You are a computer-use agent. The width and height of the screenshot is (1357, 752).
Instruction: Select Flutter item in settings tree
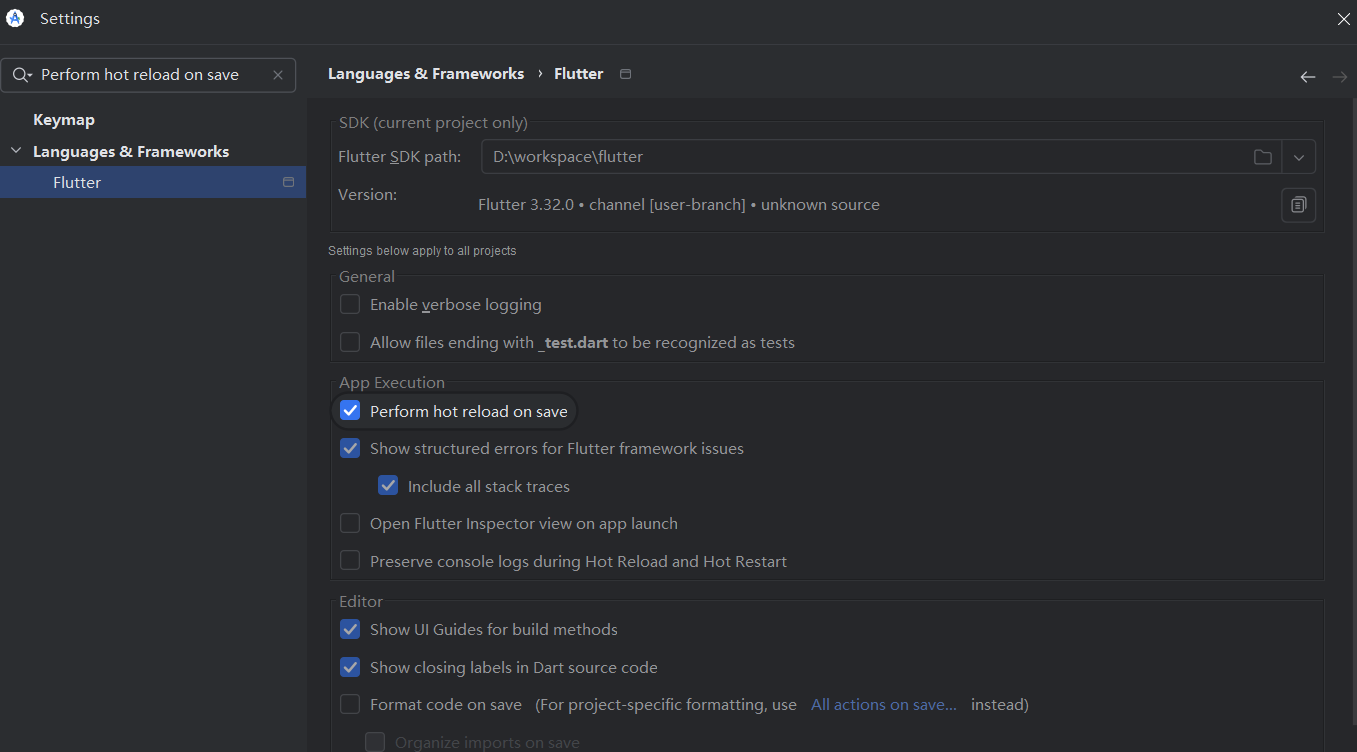pos(152,182)
